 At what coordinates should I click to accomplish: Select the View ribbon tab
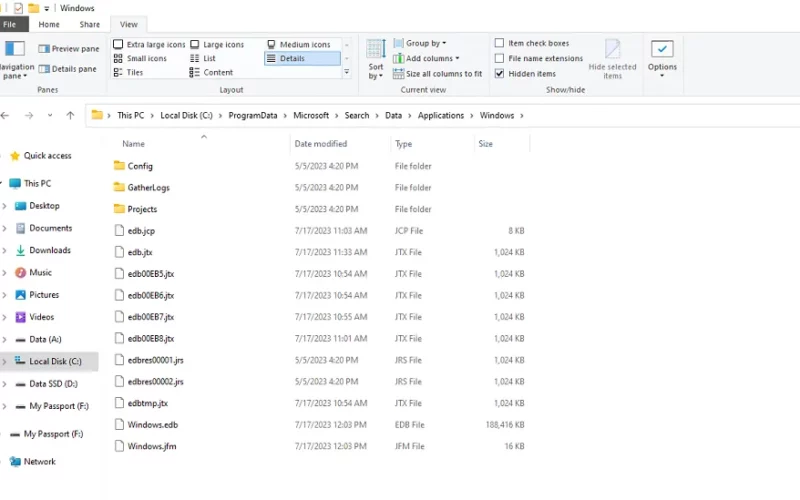tap(129, 24)
